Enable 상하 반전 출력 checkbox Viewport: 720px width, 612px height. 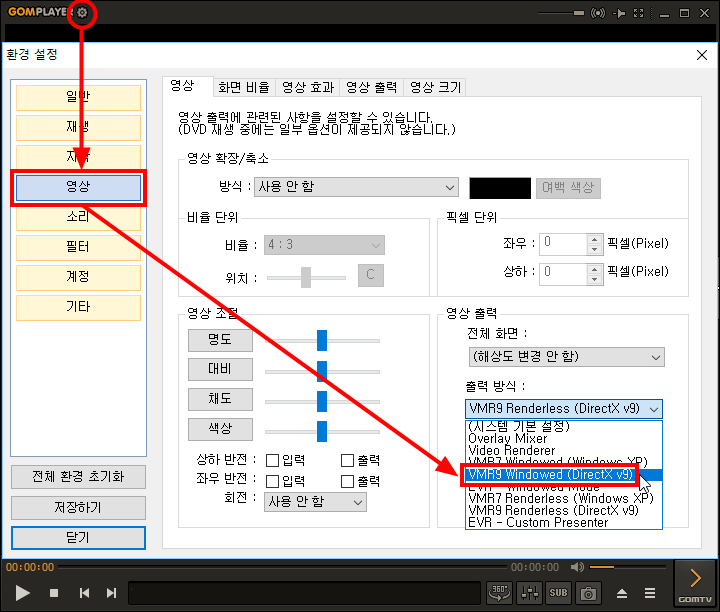(x=348, y=460)
